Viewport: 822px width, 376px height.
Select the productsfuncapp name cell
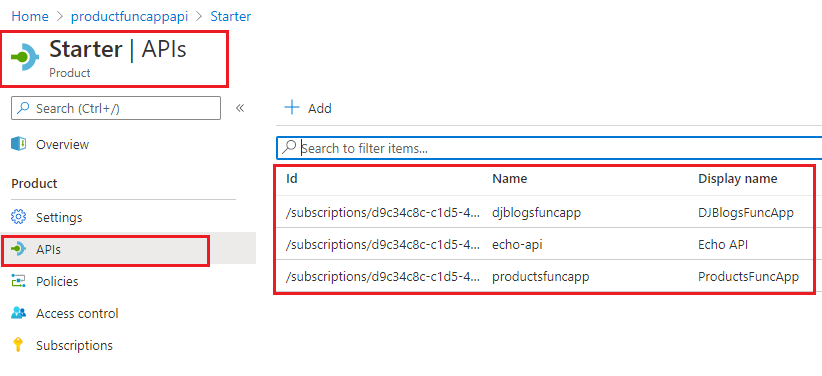pos(540,276)
